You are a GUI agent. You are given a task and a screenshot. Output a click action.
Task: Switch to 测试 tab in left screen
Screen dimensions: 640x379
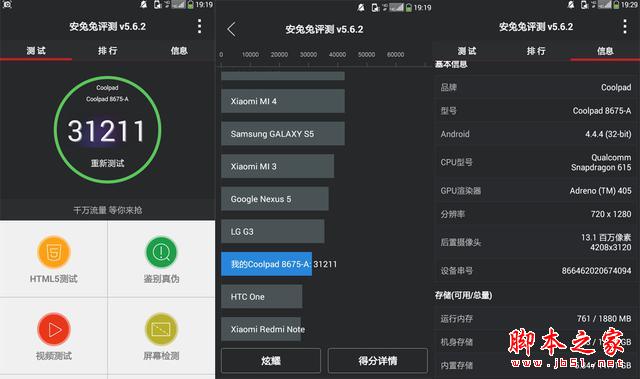pos(36,51)
